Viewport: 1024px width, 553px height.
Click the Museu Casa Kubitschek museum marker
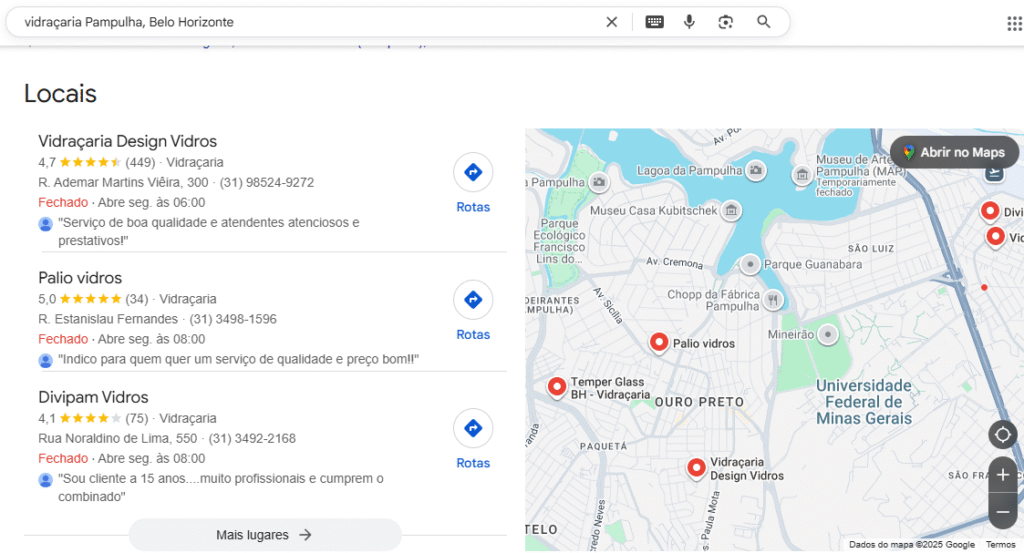tap(731, 210)
